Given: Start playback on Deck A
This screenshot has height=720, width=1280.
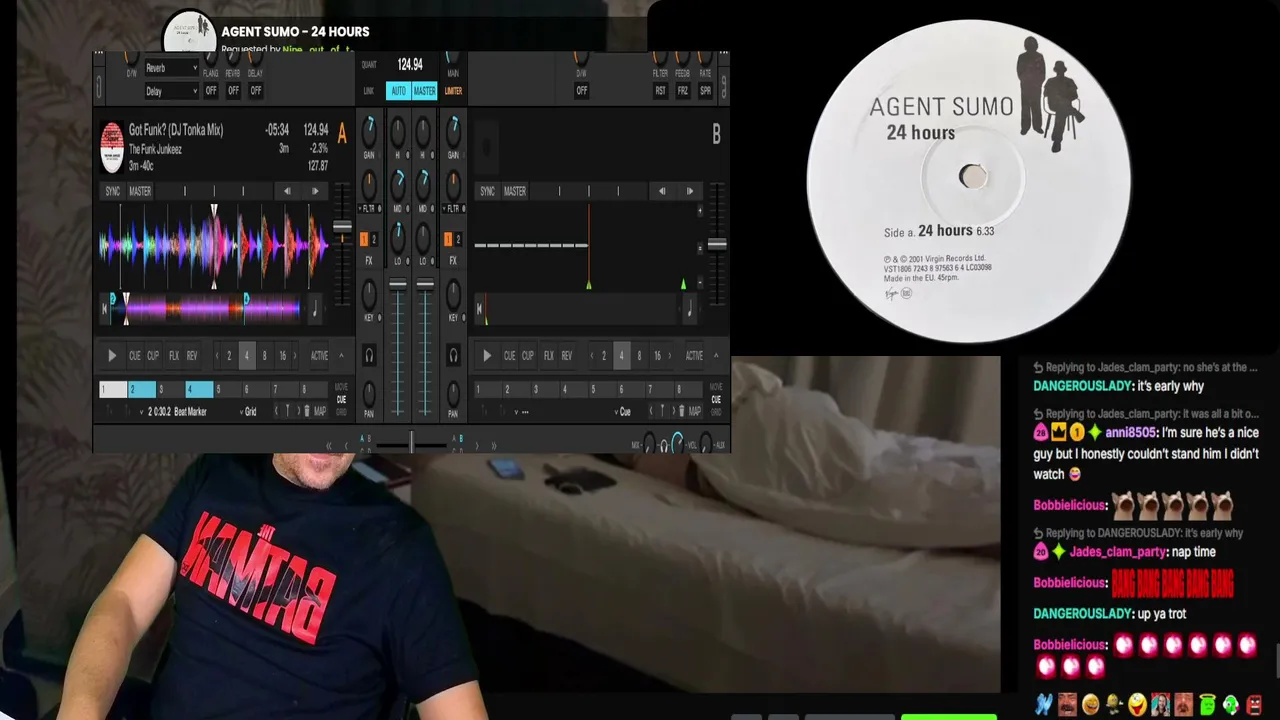Looking at the screenshot, I should pos(112,356).
